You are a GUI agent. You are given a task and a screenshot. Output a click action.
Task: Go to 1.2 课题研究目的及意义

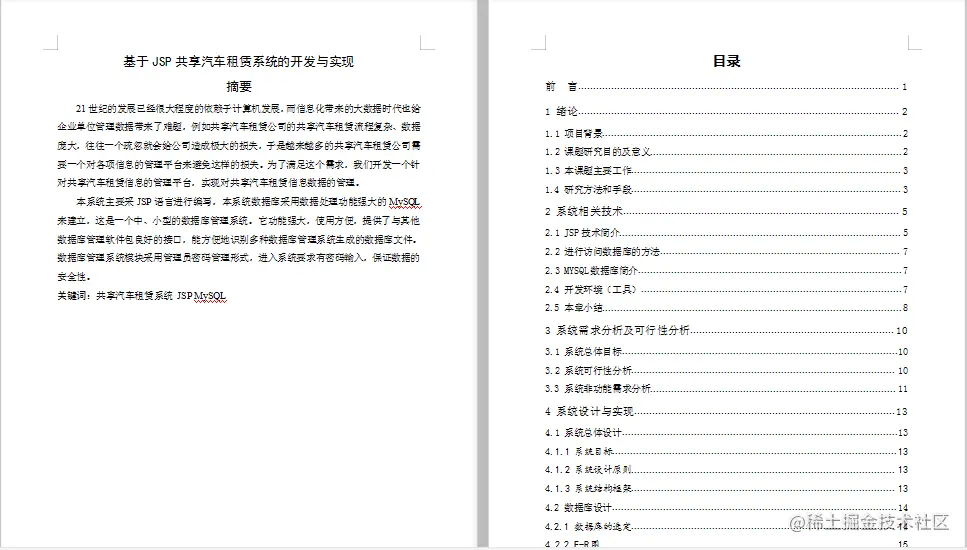click(726, 152)
